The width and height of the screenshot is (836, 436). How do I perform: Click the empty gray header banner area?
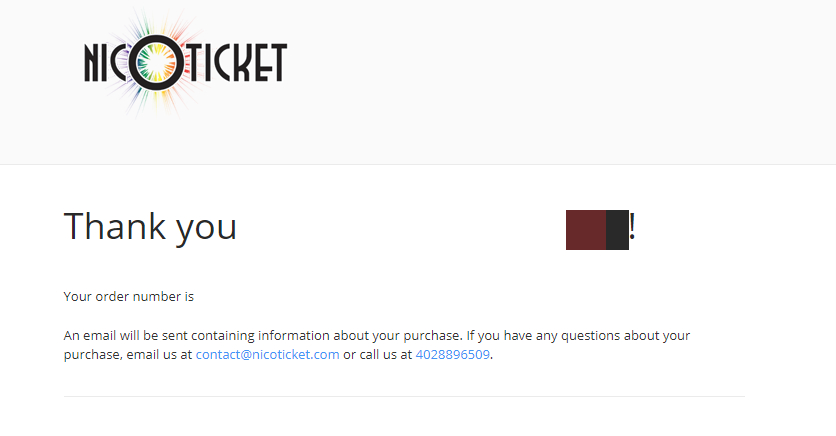pos(560,80)
